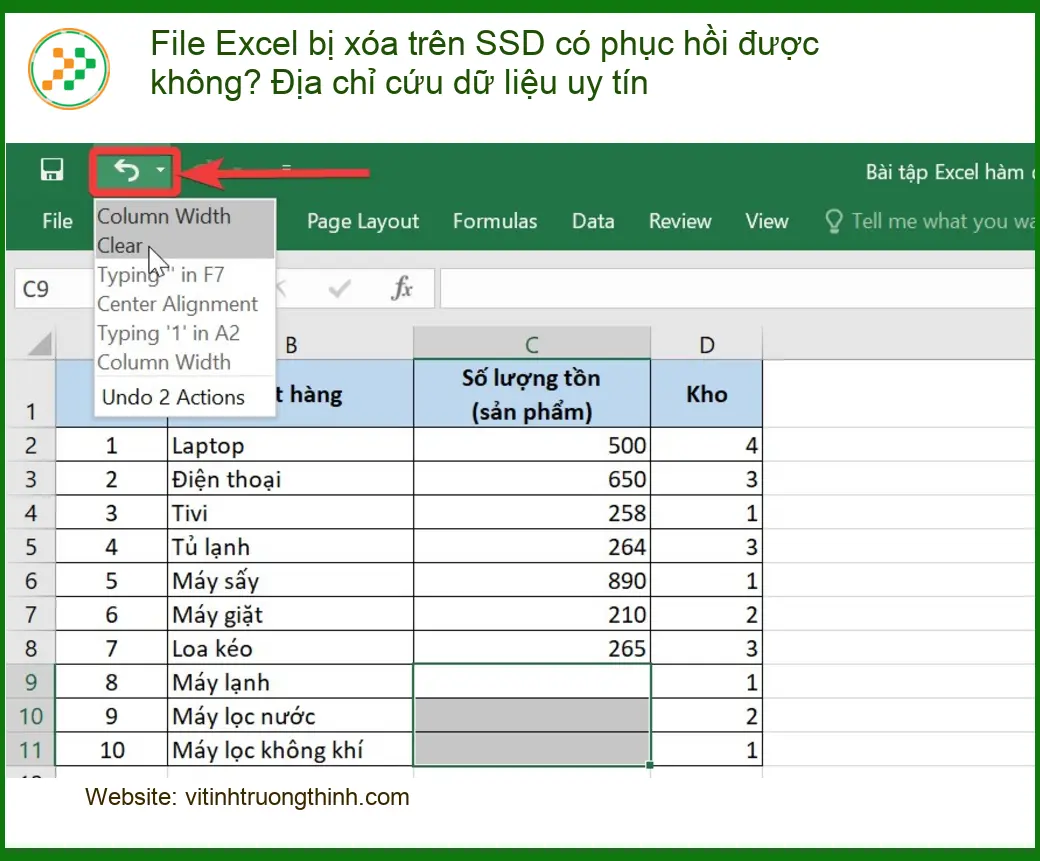
Task: Switch to the Formulas tab
Action: 495,221
